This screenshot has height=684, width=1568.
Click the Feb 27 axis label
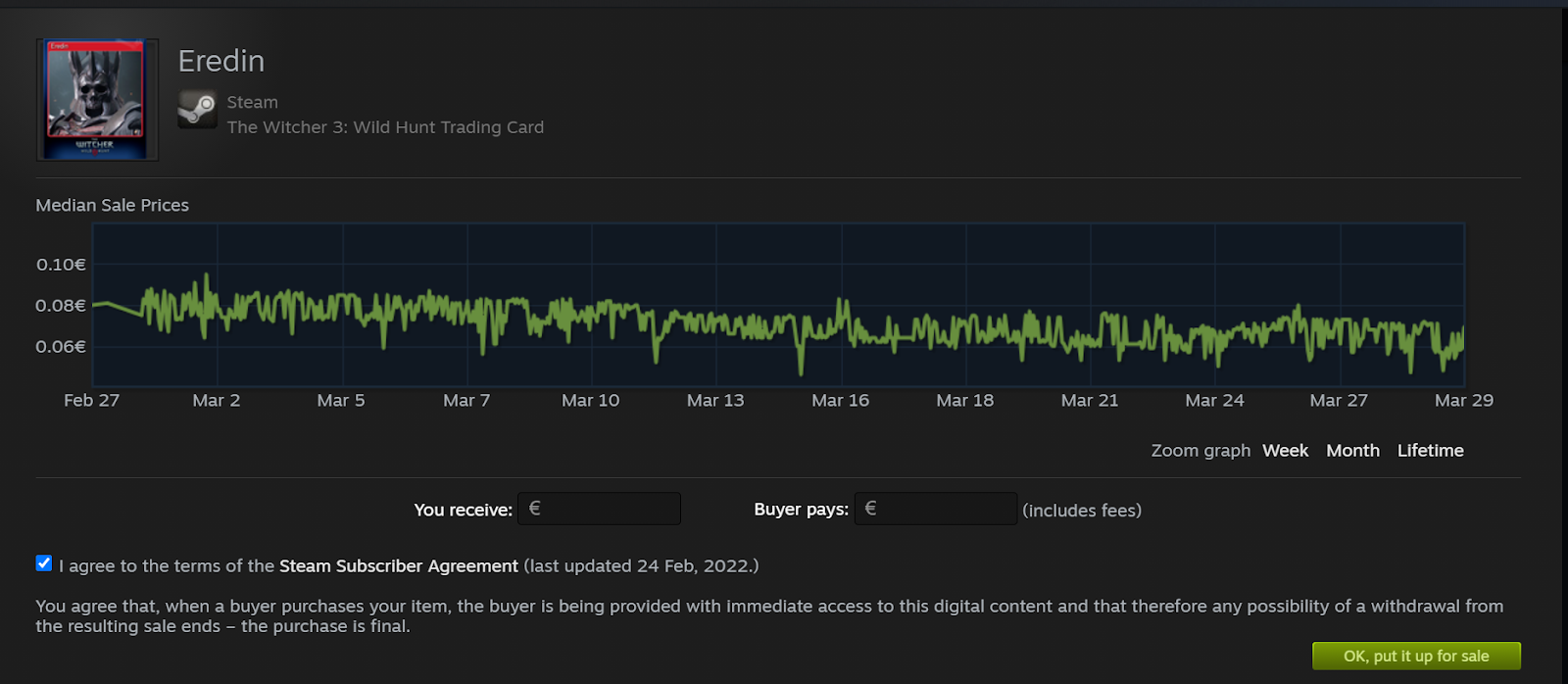pyautogui.click(x=91, y=401)
